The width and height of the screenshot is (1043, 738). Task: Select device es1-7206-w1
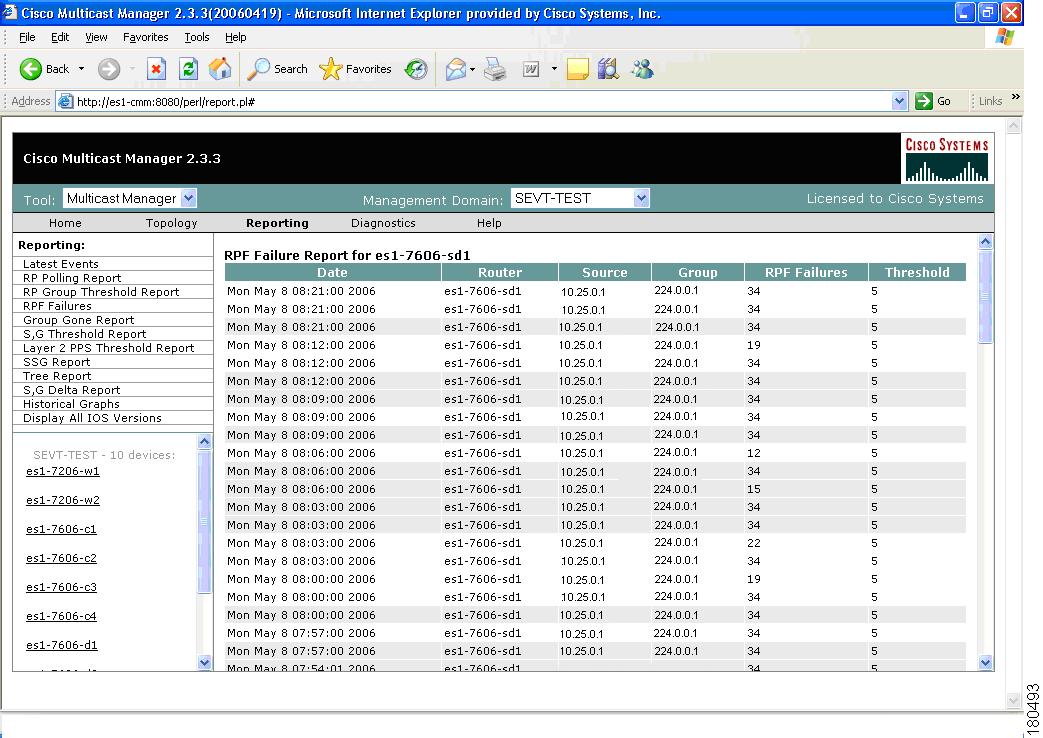coord(63,471)
